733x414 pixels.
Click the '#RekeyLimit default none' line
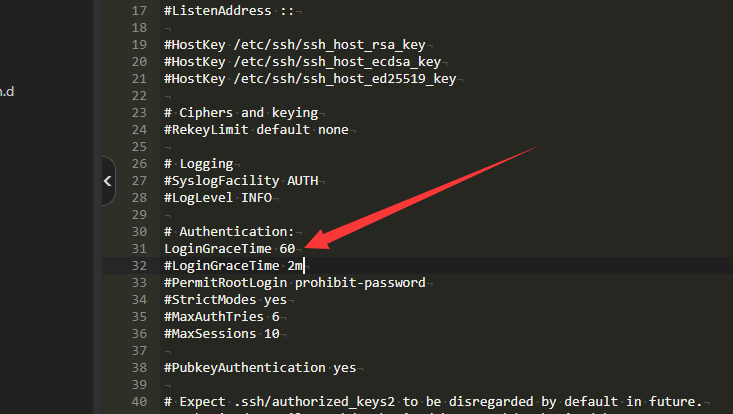tap(255, 130)
